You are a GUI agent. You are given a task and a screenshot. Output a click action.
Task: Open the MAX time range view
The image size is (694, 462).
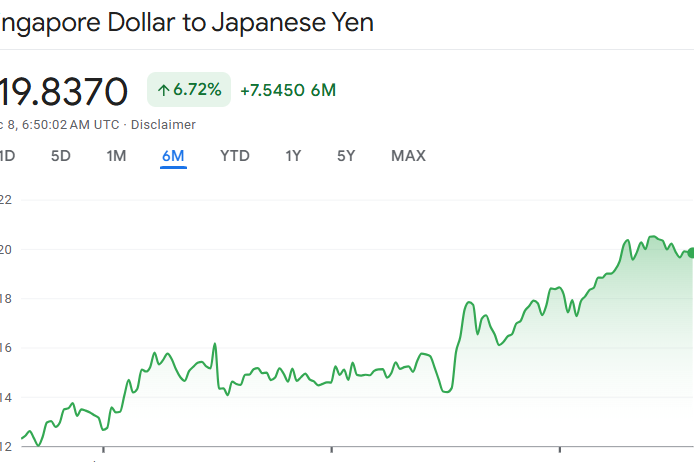point(408,156)
